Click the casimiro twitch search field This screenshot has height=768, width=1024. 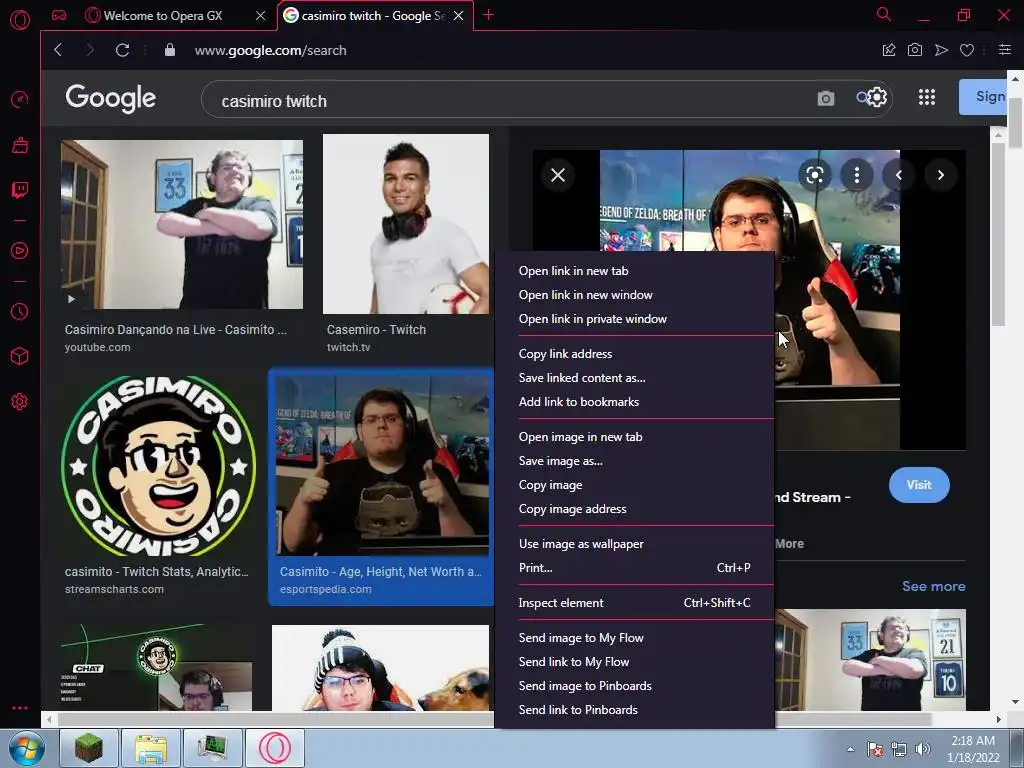coord(509,101)
